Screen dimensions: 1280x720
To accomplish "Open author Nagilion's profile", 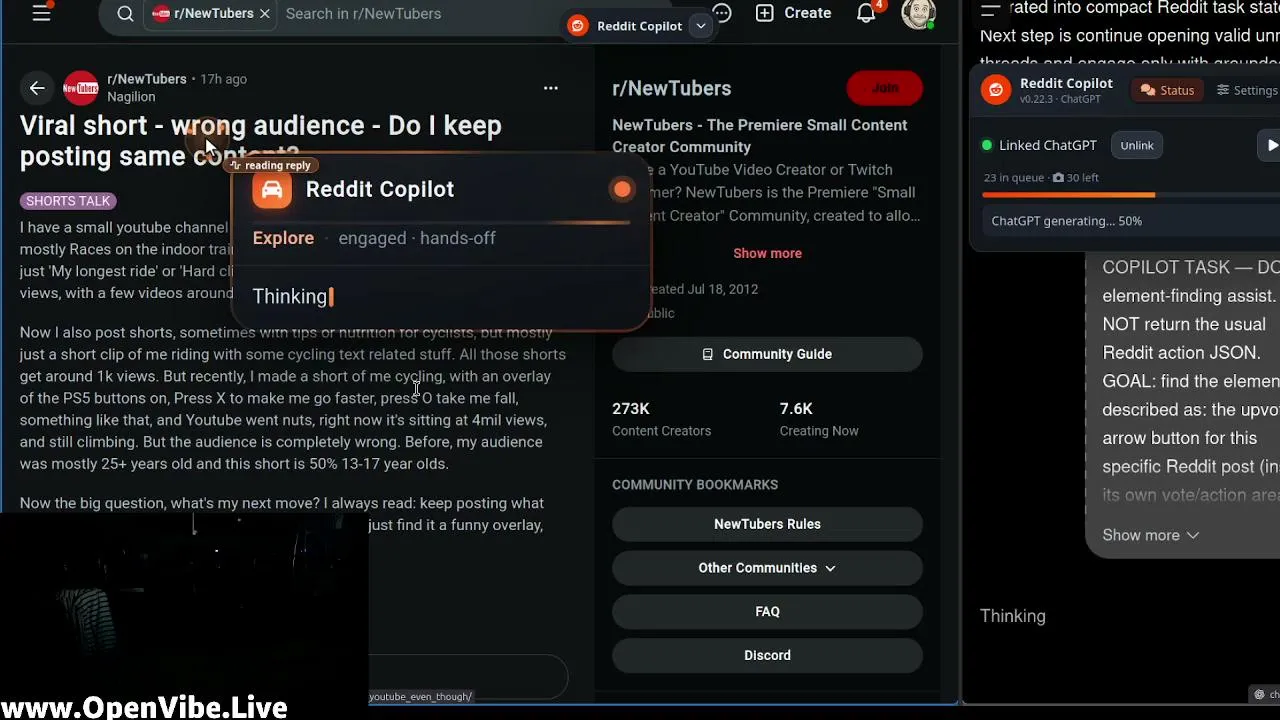I will point(131,97).
